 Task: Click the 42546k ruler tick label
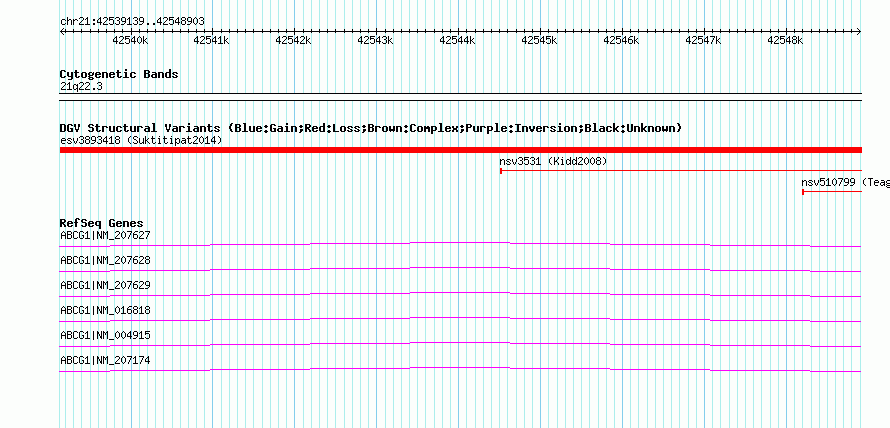click(x=622, y=40)
